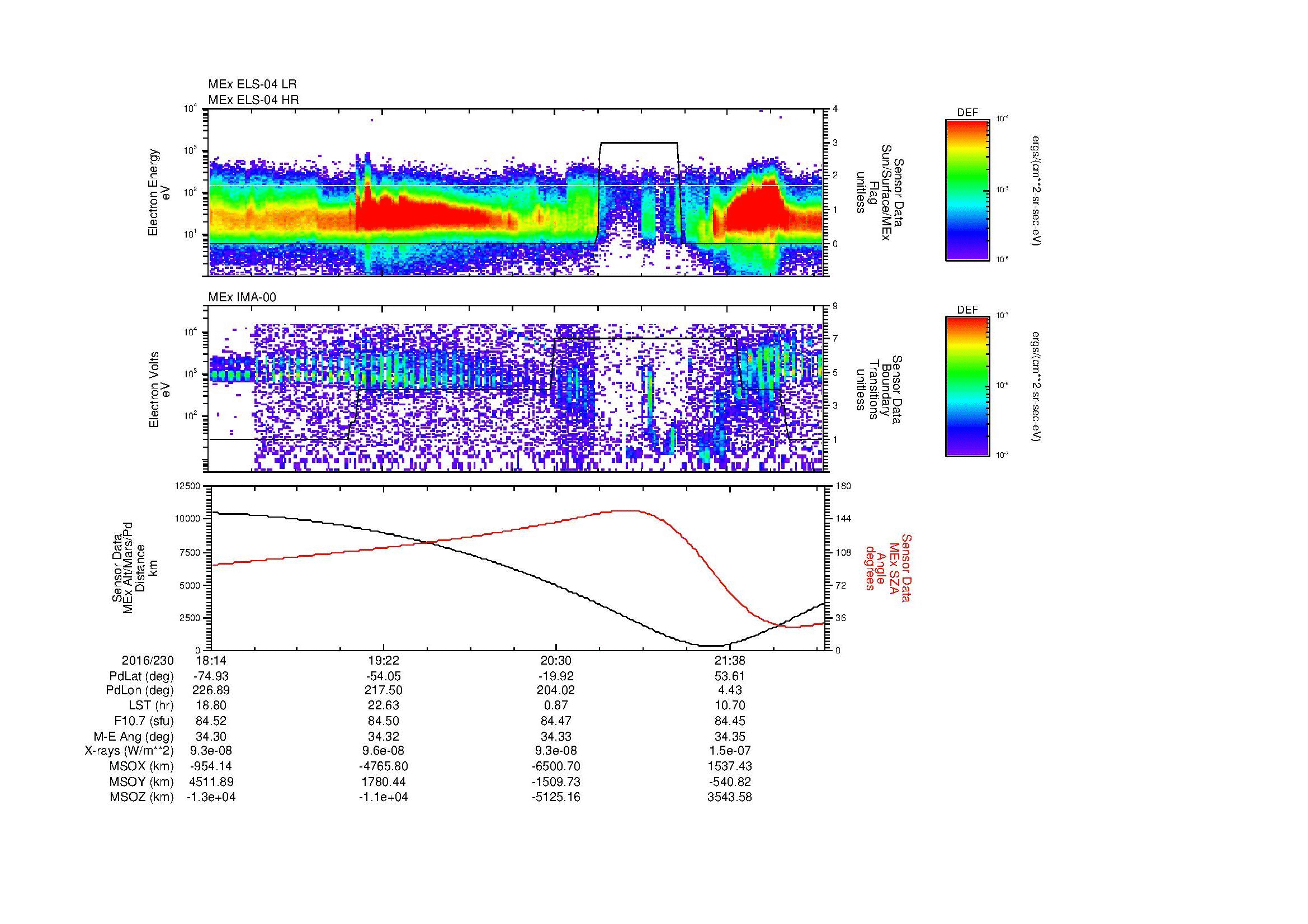Viewport: 1308px width, 924px height.
Task: Click the MSOZ value '-5125.16'
Action: (556, 797)
